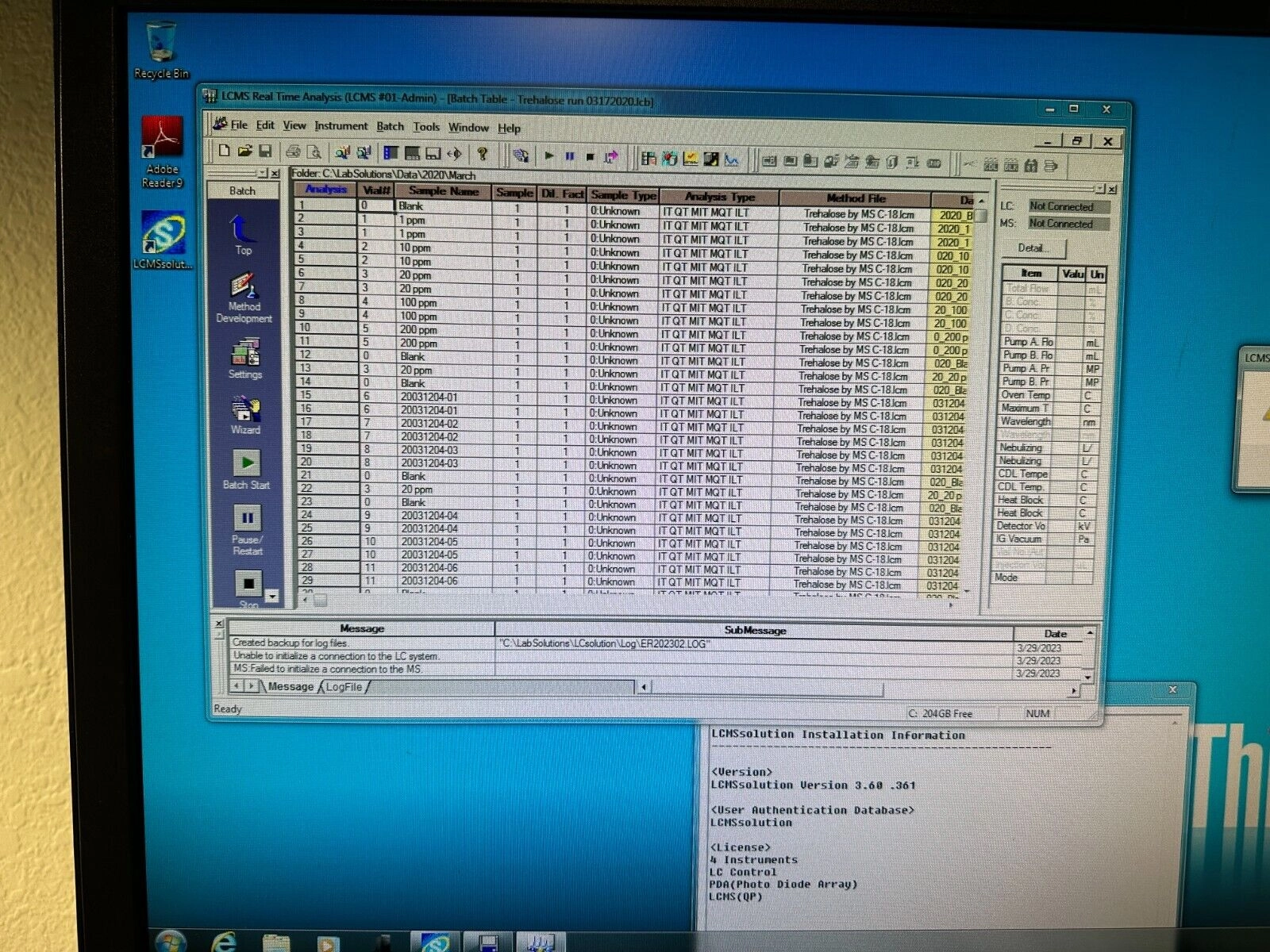Select the Sample Name cell '1 ppm' in row 2
The height and width of the screenshot is (952, 1270).
[443, 220]
